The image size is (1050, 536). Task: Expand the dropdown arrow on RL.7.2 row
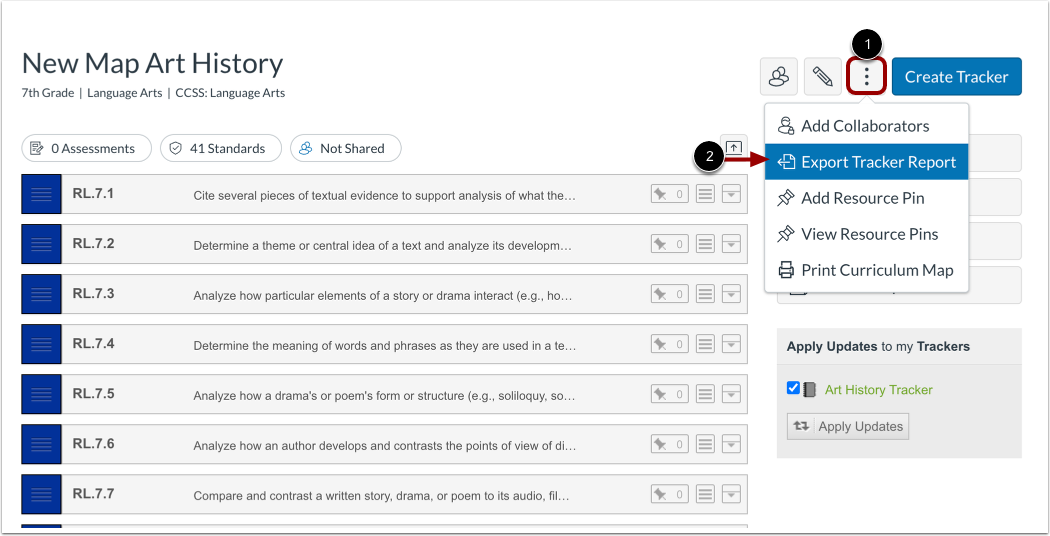[731, 244]
